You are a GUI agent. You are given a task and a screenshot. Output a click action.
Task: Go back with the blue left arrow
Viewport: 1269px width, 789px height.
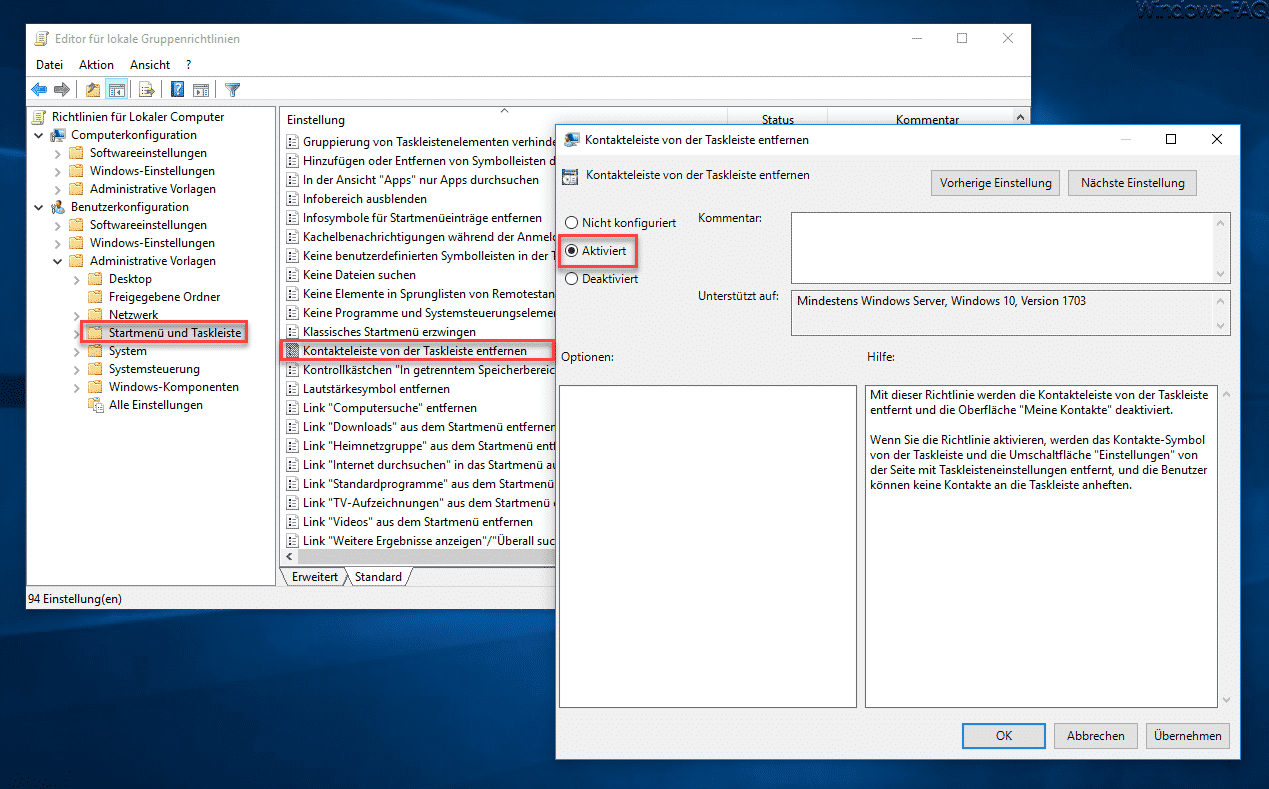click(x=40, y=90)
